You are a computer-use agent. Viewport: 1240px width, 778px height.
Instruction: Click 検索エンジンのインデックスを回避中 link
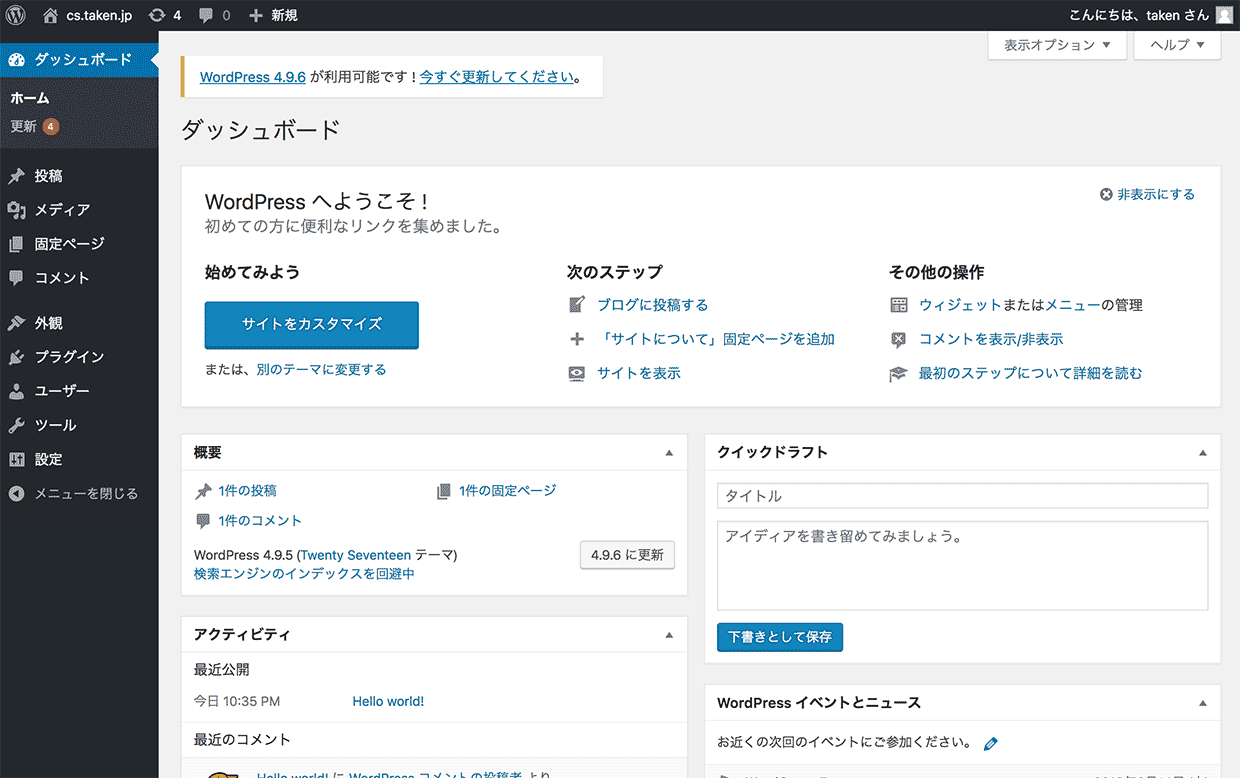(x=304, y=574)
